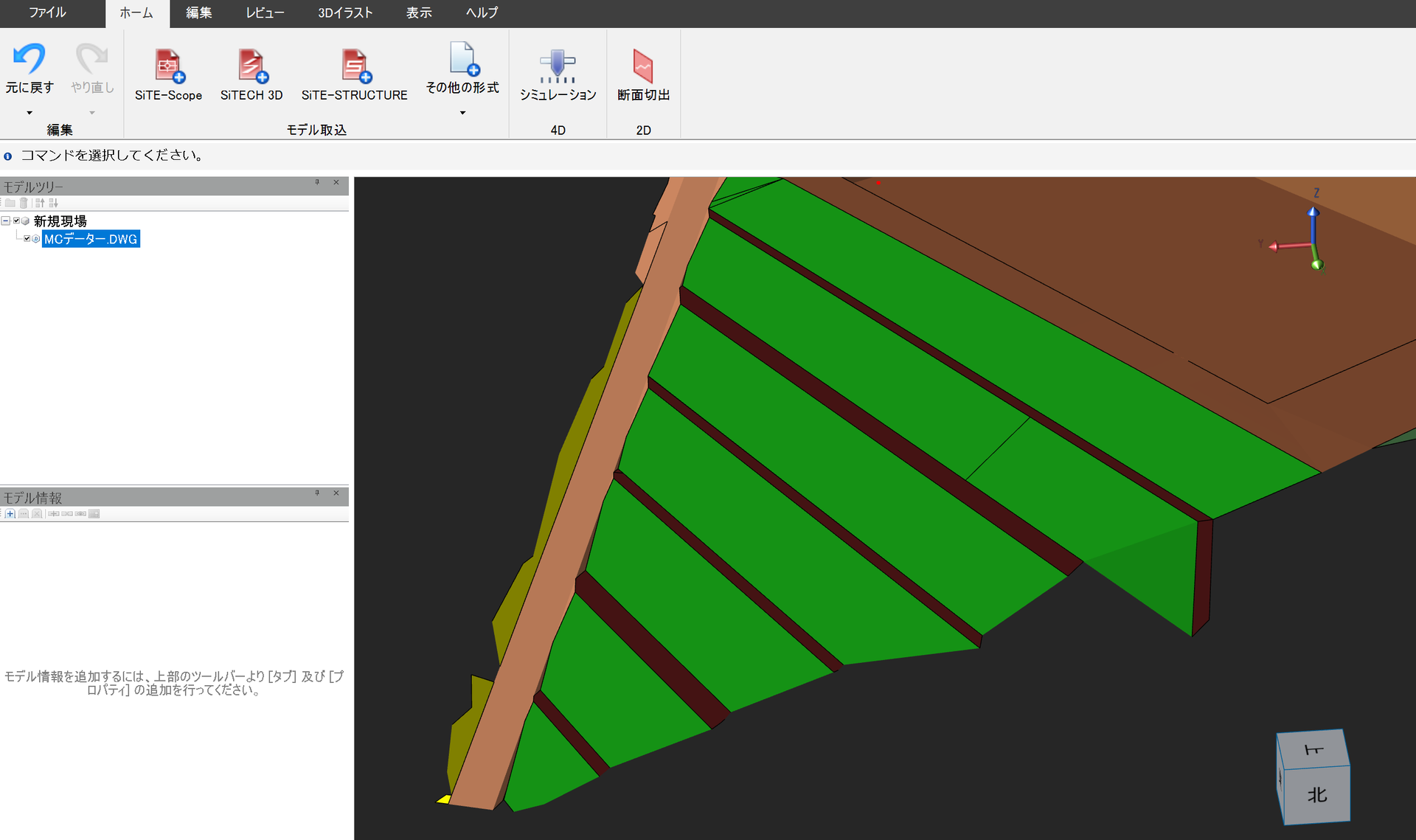Click the trash icon in モデルツリー toolbar
The height and width of the screenshot is (840, 1416).
(x=24, y=203)
